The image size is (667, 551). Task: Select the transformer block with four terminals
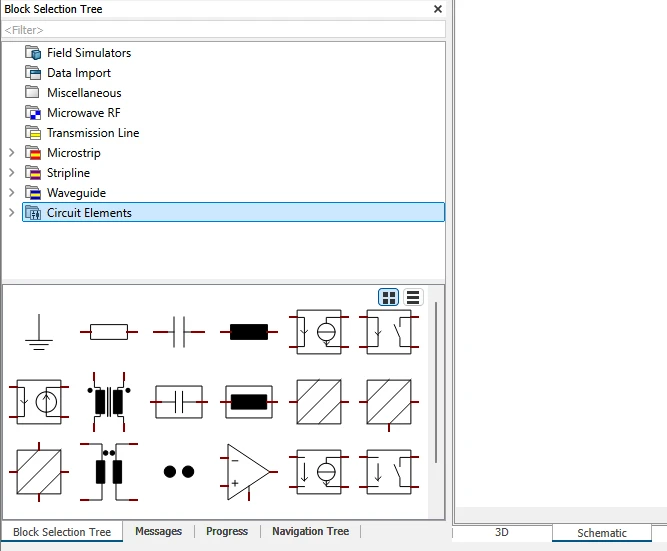109,402
